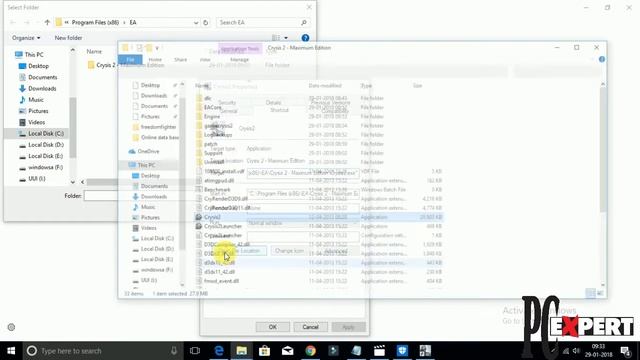Open the Windows Start menu
The width and height of the screenshot is (640, 360).
coord(11,351)
